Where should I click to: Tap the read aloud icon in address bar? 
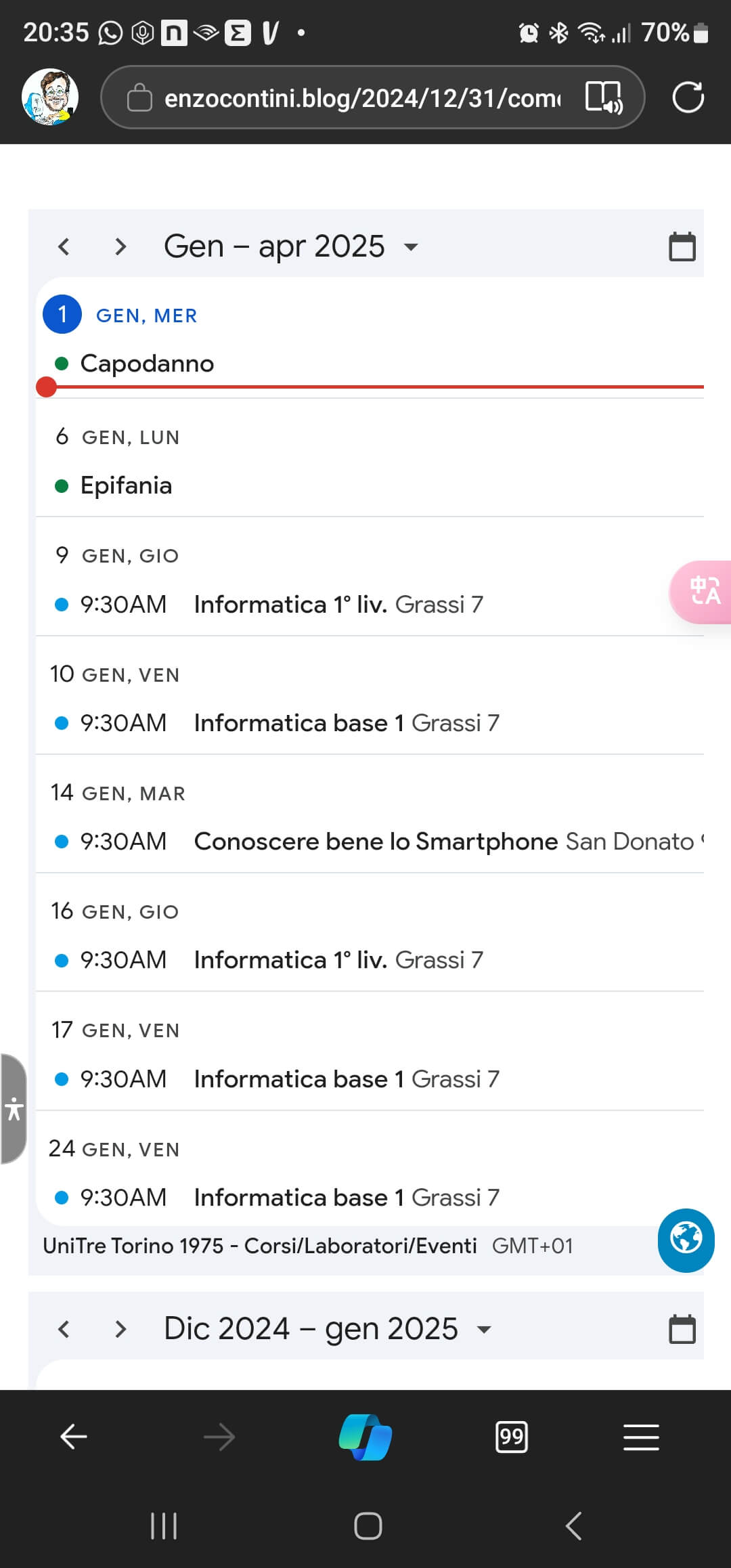(x=604, y=97)
